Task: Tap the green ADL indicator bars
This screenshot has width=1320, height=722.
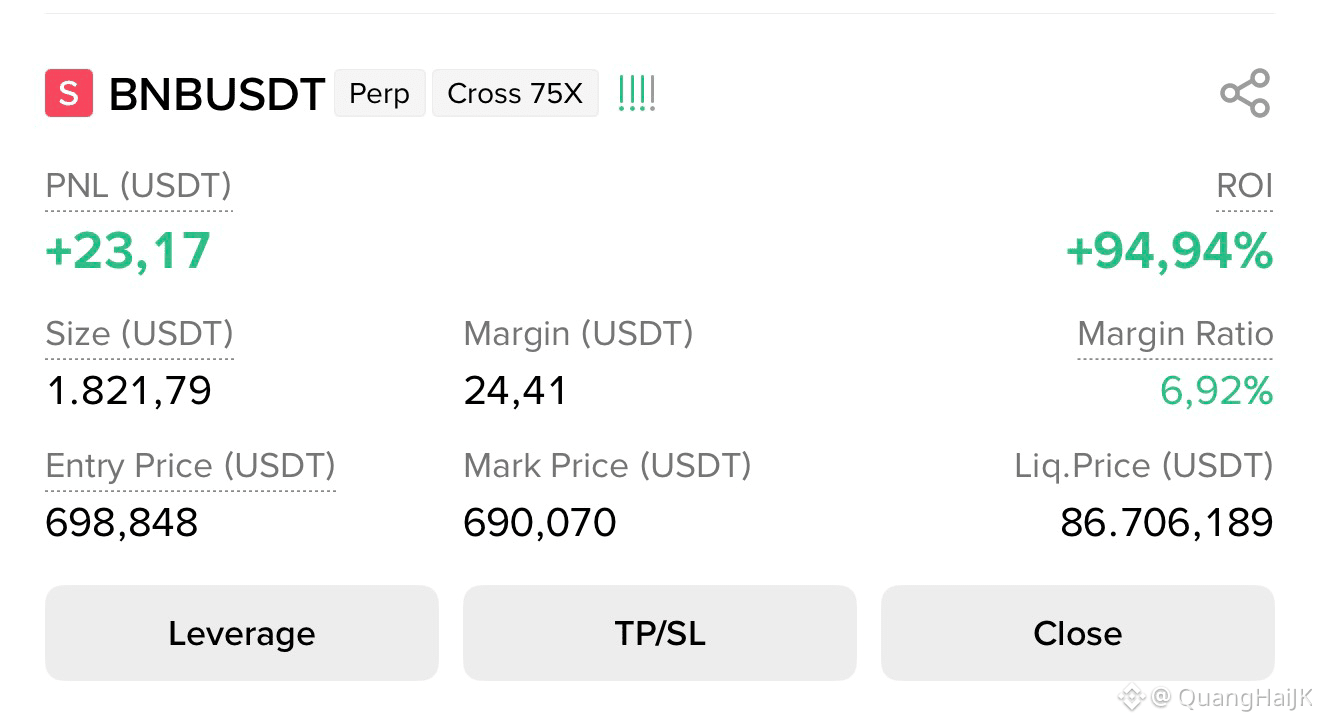Action: (x=637, y=93)
